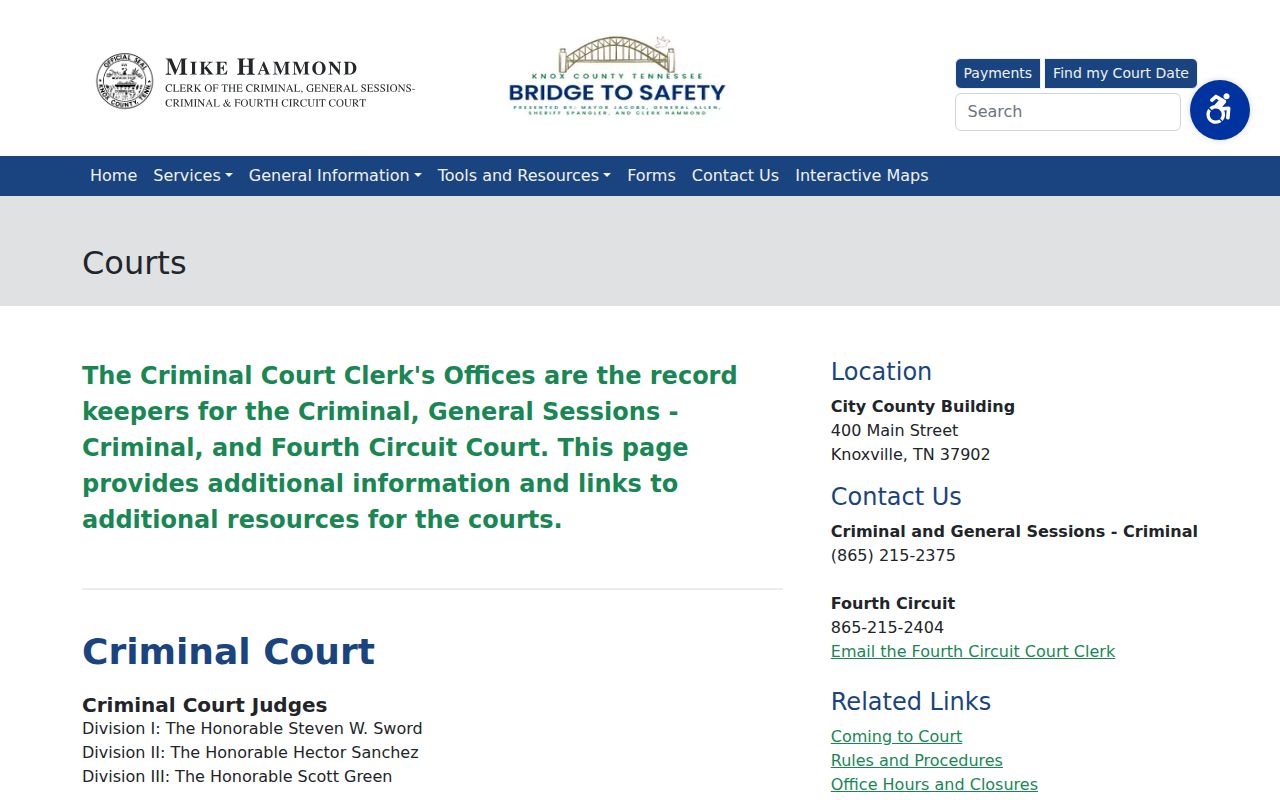Click Division II: Hector Sanchez line

[250, 752]
